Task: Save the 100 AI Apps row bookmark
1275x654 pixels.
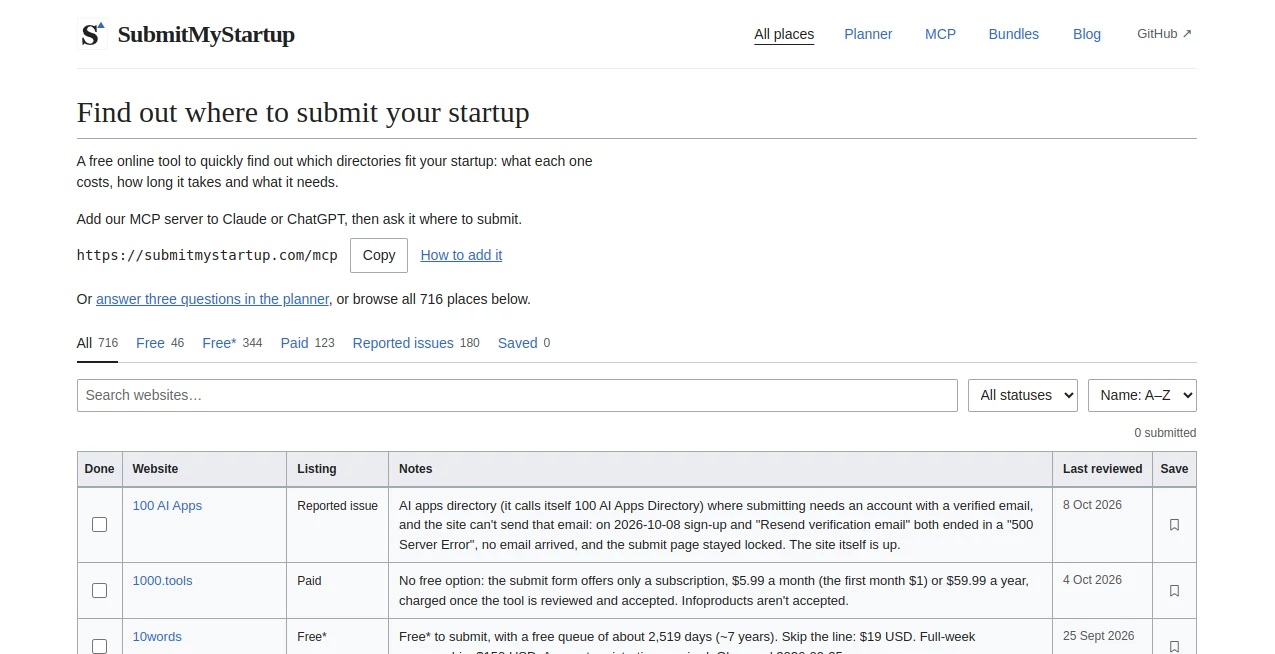Action: coord(1174,525)
